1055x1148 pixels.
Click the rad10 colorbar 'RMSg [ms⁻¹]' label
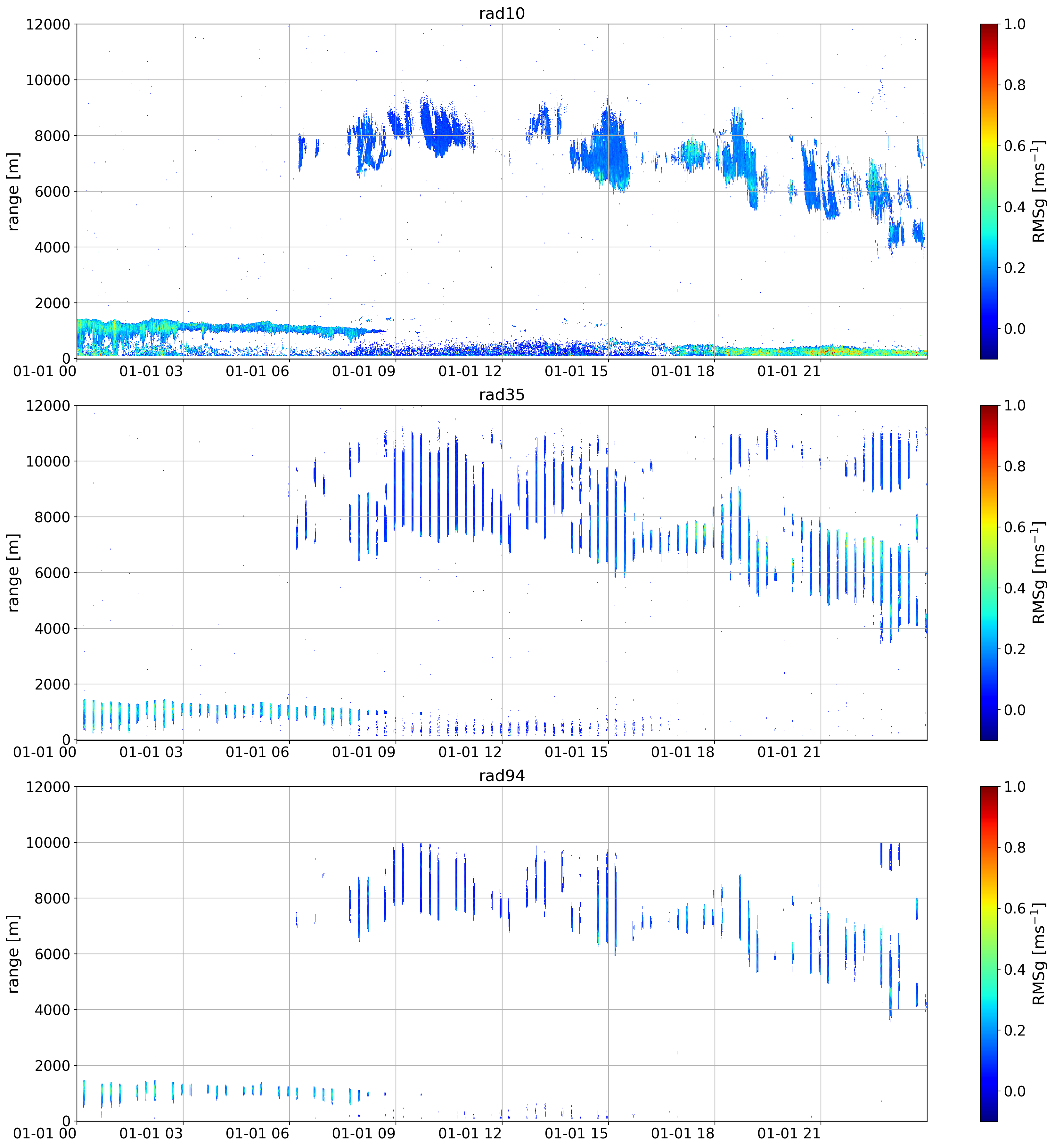pos(1039,191)
